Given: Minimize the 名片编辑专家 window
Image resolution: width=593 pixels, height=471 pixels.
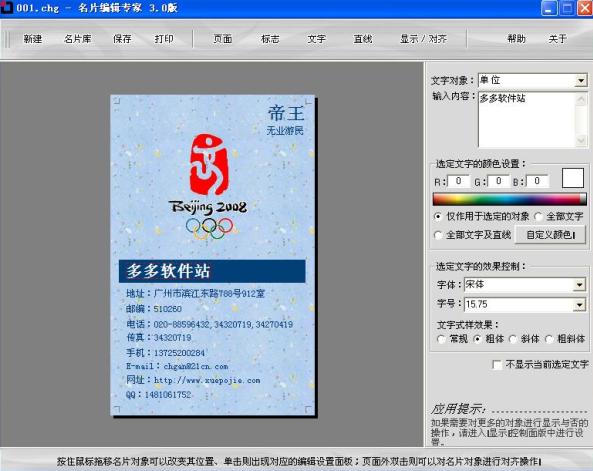Looking at the screenshot, I should (x=549, y=8).
